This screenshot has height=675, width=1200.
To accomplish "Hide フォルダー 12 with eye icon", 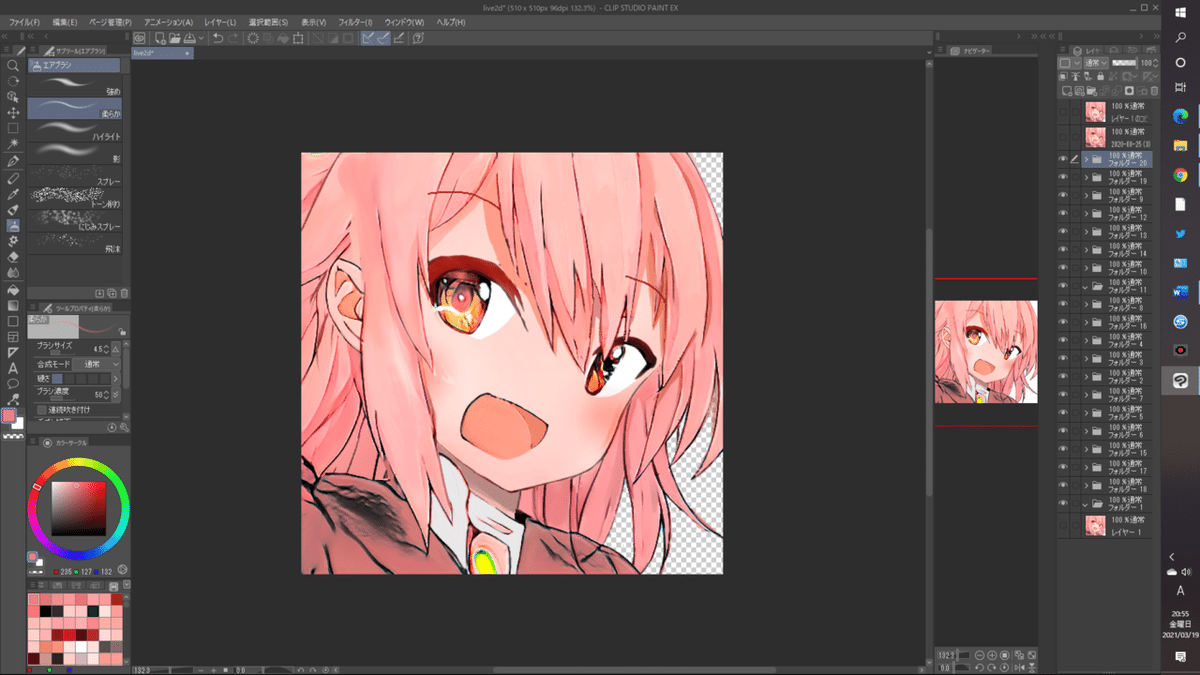I will tap(1062, 213).
